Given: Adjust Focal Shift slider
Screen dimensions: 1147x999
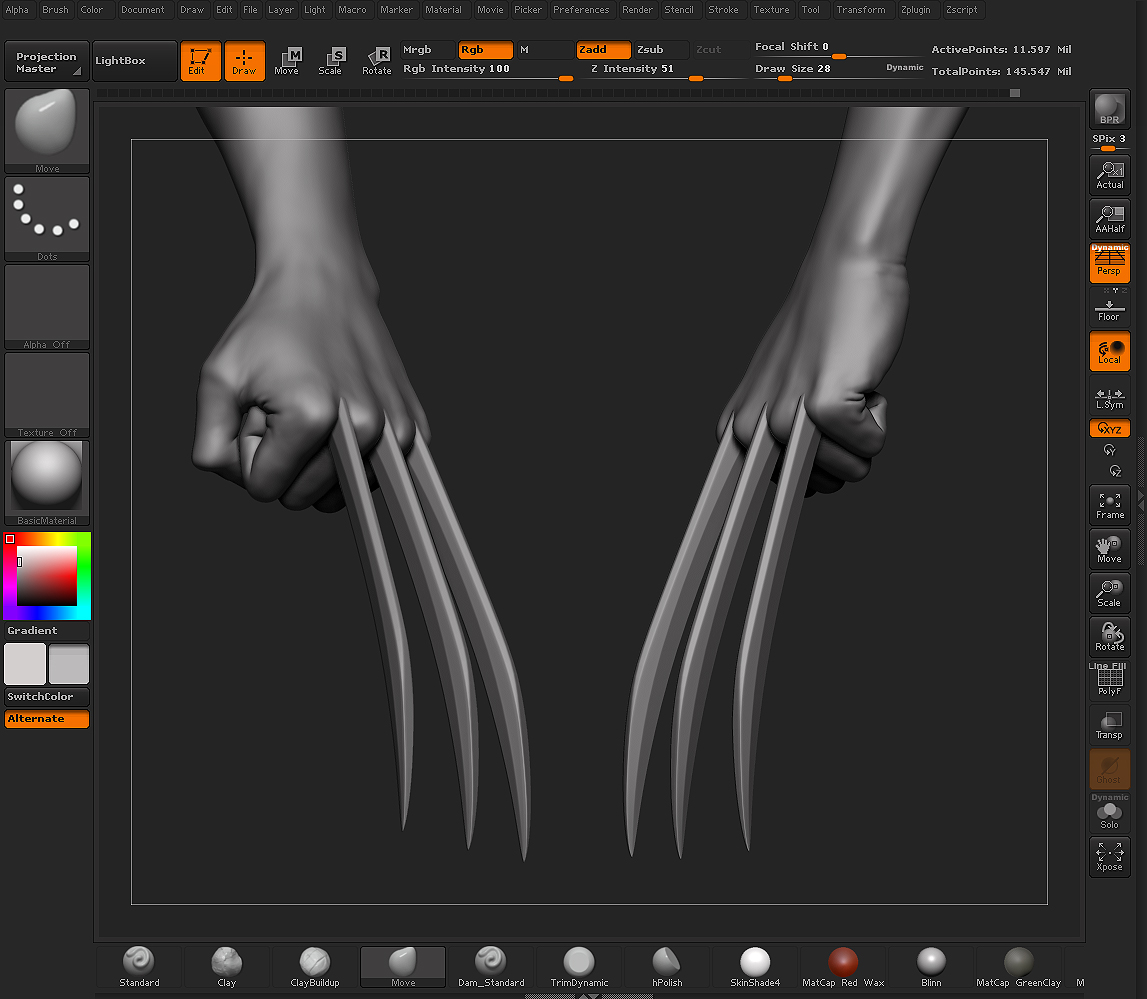Looking at the screenshot, I should point(838,48).
